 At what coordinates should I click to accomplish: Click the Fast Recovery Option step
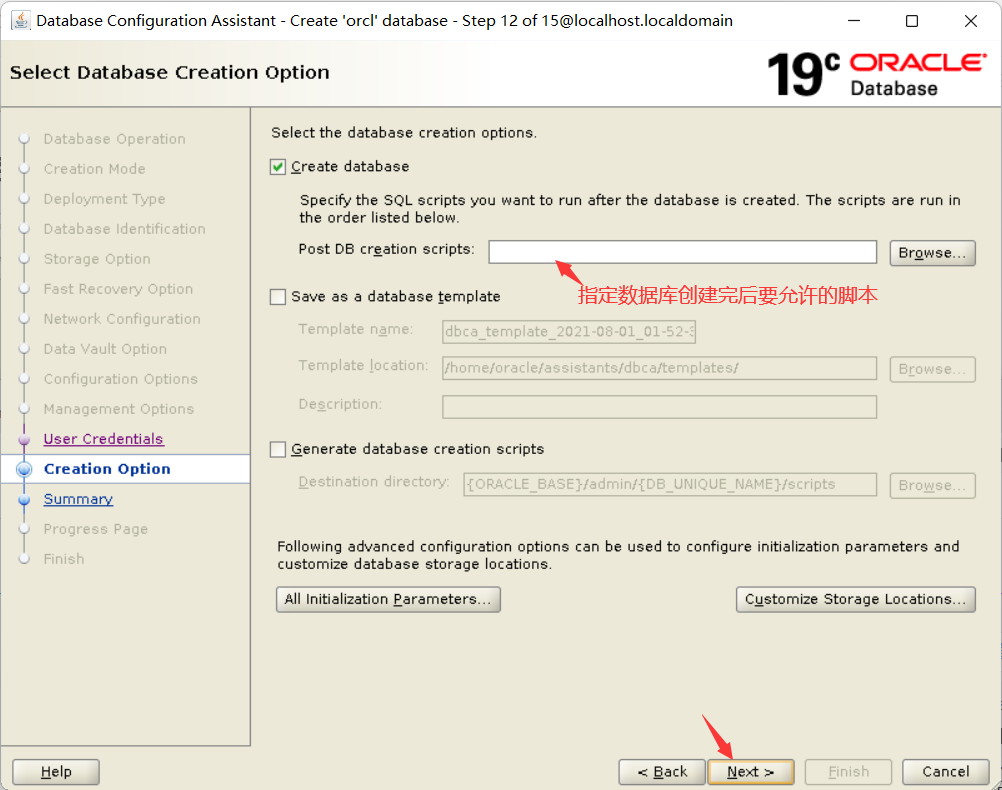[118, 290]
